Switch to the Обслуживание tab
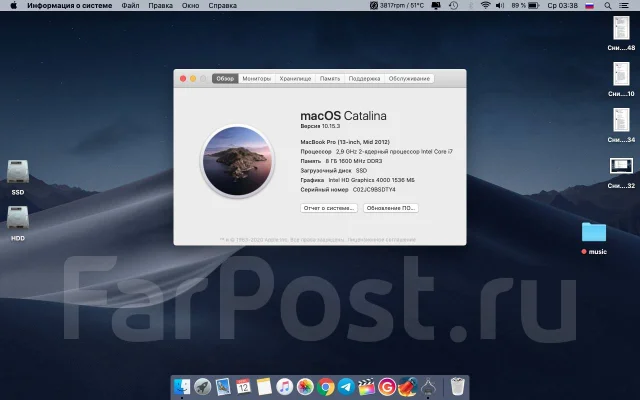The image size is (640, 400). pyautogui.click(x=409, y=78)
